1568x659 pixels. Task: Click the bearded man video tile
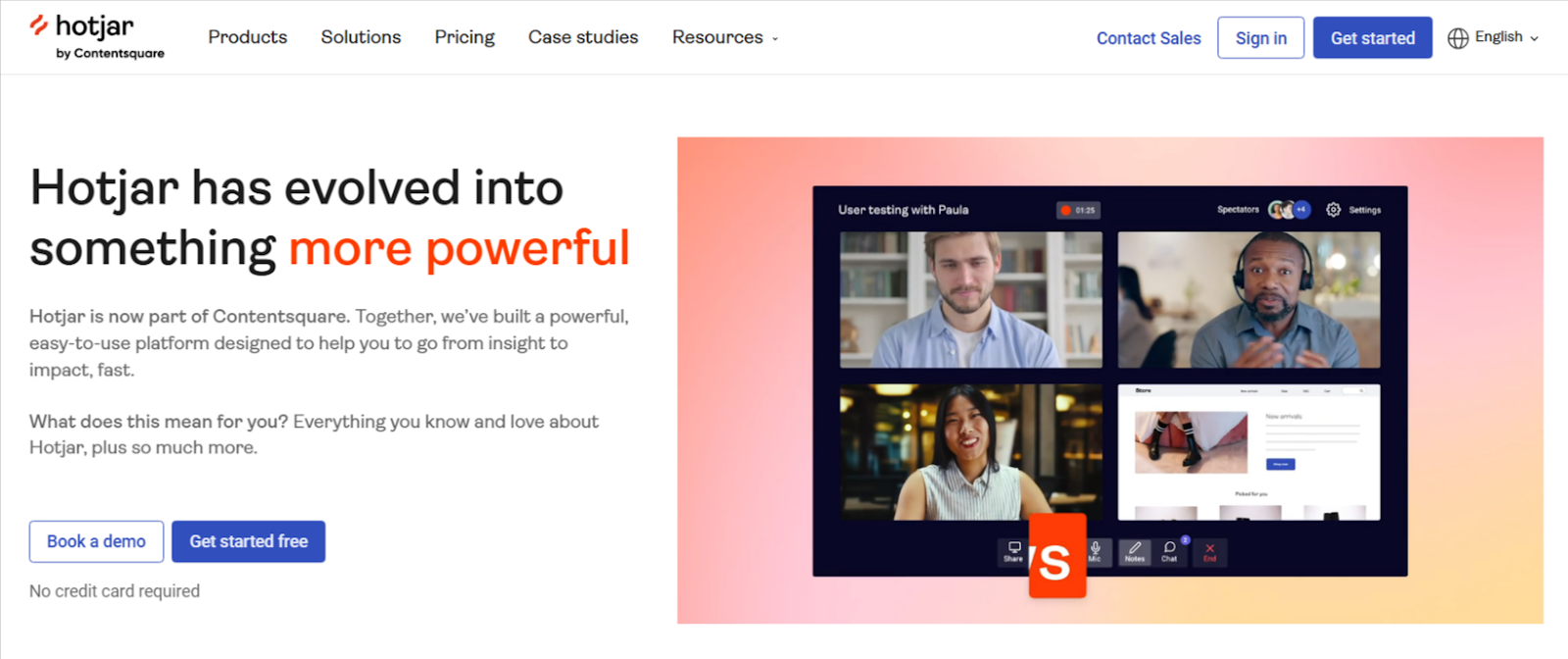click(971, 299)
